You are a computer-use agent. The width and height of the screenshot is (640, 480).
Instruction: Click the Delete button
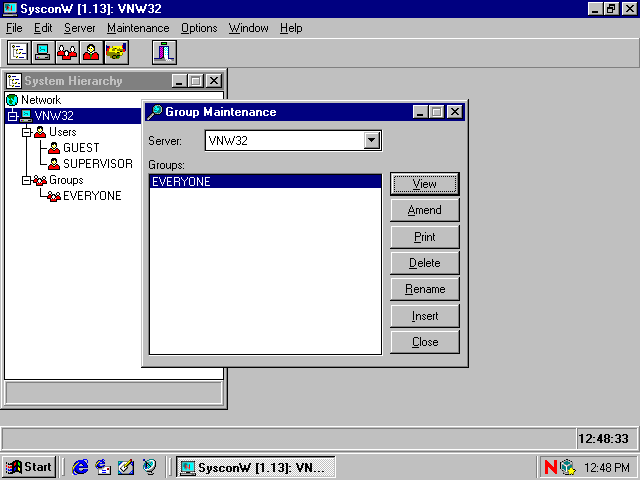[x=424, y=263]
